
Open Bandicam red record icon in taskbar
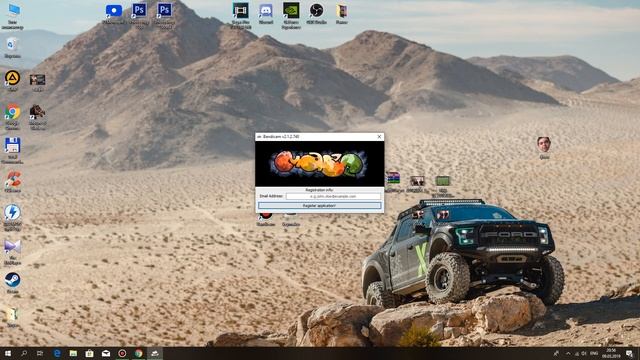point(122,353)
